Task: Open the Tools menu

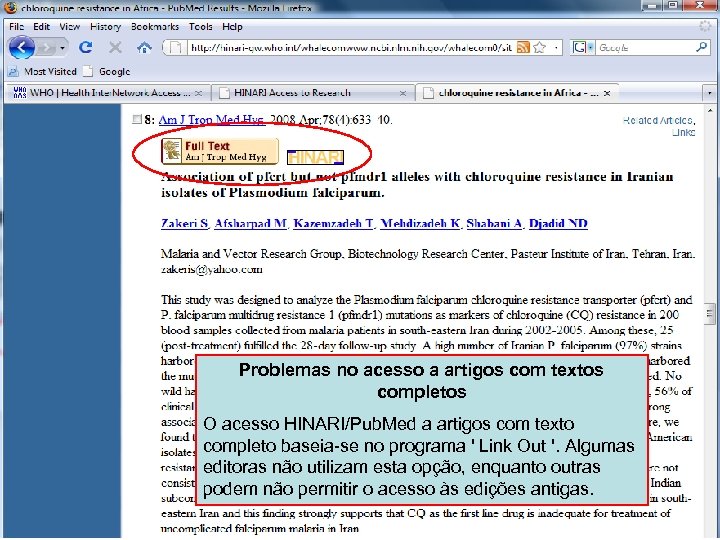Action: pyautogui.click(x=201, y=27)
